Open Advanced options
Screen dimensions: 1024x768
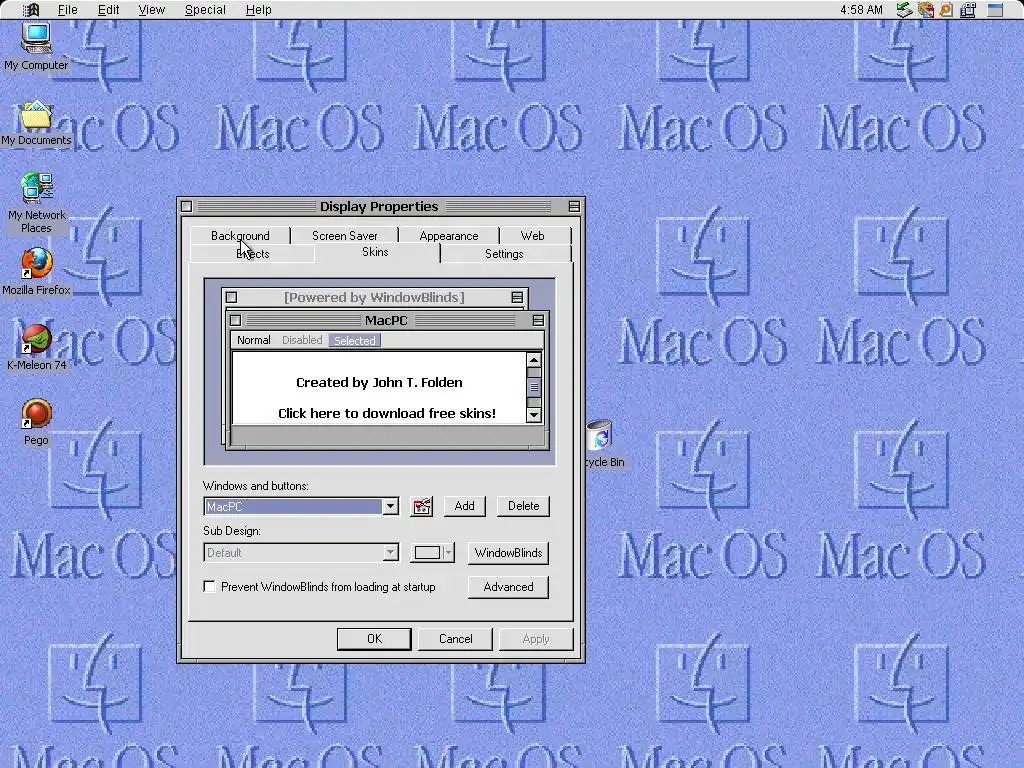(508, 586)
